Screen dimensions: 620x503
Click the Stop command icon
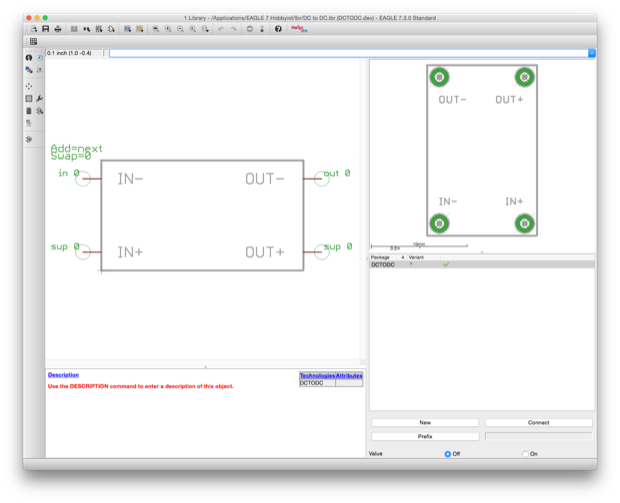(250, 29)
